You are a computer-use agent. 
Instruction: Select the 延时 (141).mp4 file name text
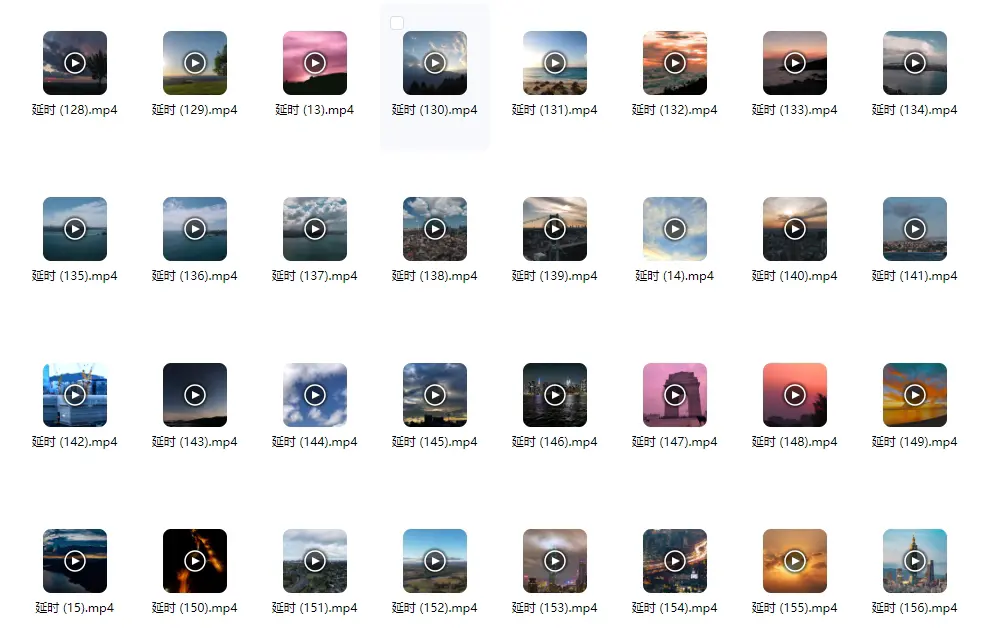click(x=914, y=276)
